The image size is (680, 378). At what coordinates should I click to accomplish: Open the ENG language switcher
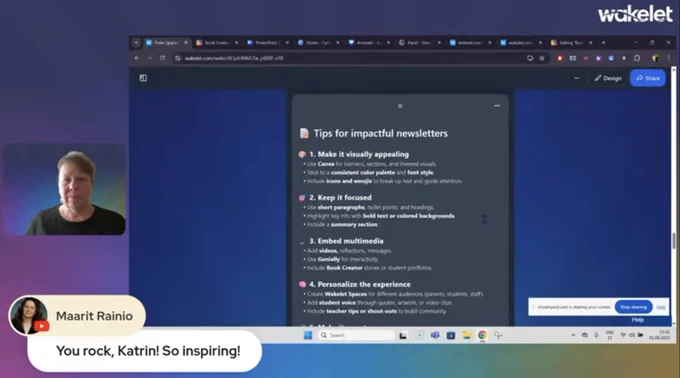tap(610, 335)
